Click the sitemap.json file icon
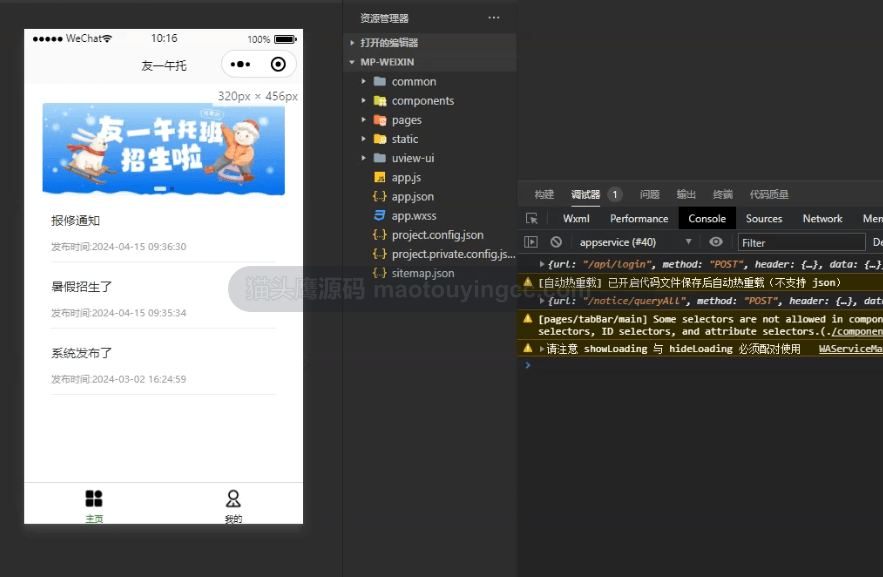The width and height of the screenshot is (883, 577). 380,273
